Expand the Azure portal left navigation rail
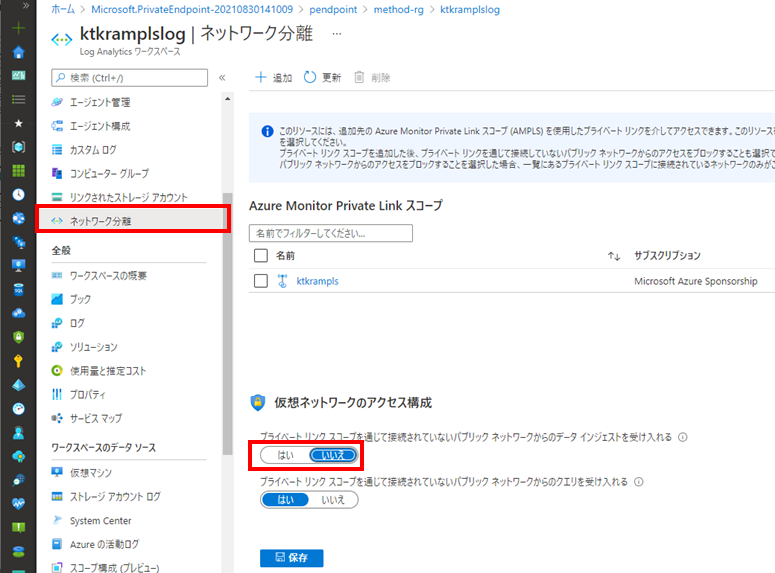775x573 pixels. tap(26, 5)
